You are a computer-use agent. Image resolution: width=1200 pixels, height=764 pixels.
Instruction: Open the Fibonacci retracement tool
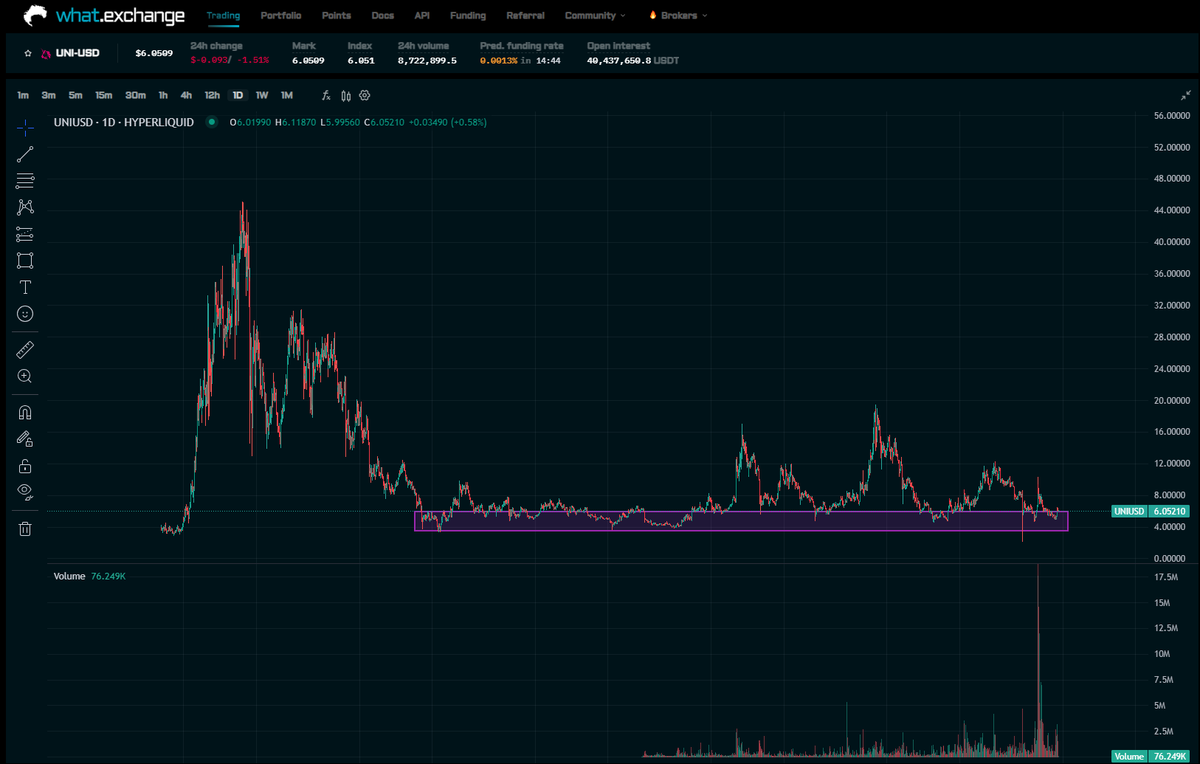(25, 181)
